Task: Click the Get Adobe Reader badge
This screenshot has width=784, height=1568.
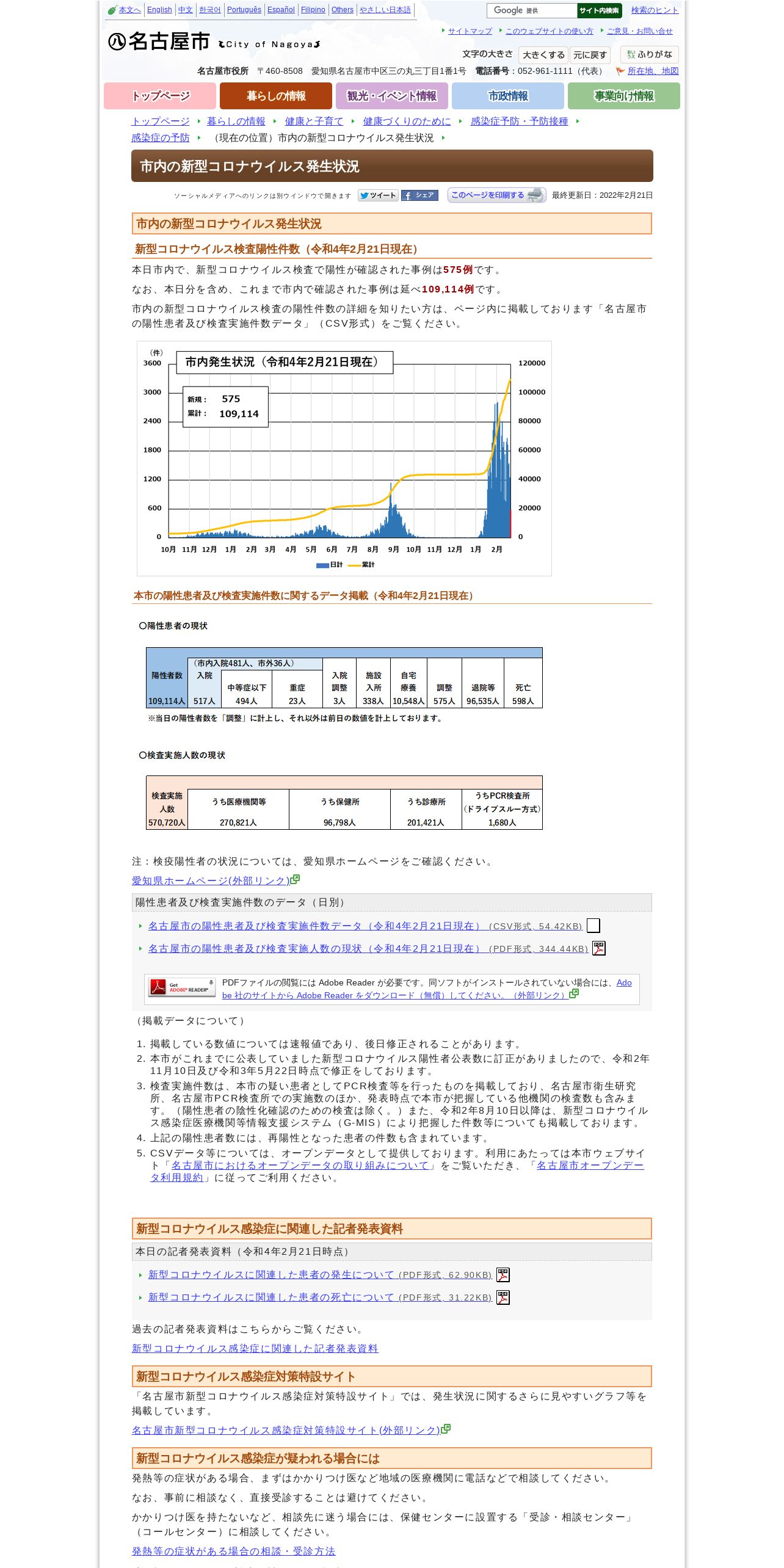Action: (x=182, y=987)
